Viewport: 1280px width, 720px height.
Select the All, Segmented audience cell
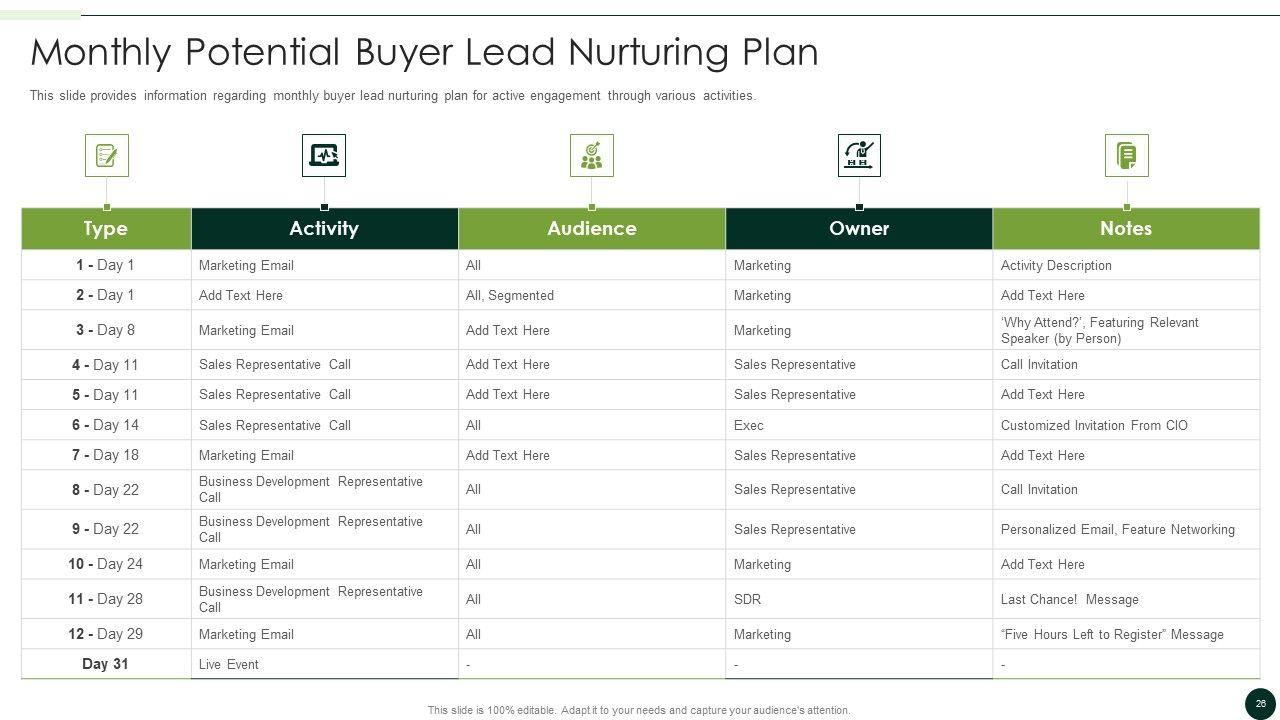(x=510, y=296)
